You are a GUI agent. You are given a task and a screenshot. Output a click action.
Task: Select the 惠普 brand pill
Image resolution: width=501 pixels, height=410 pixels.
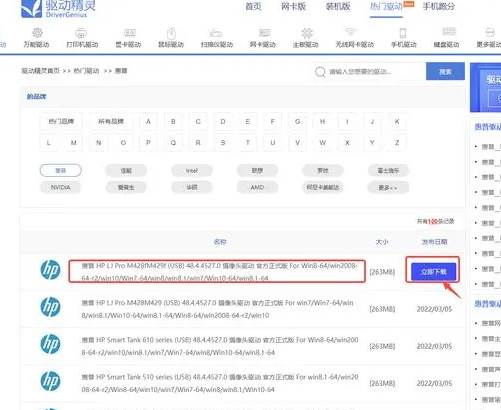coord(61,171)
